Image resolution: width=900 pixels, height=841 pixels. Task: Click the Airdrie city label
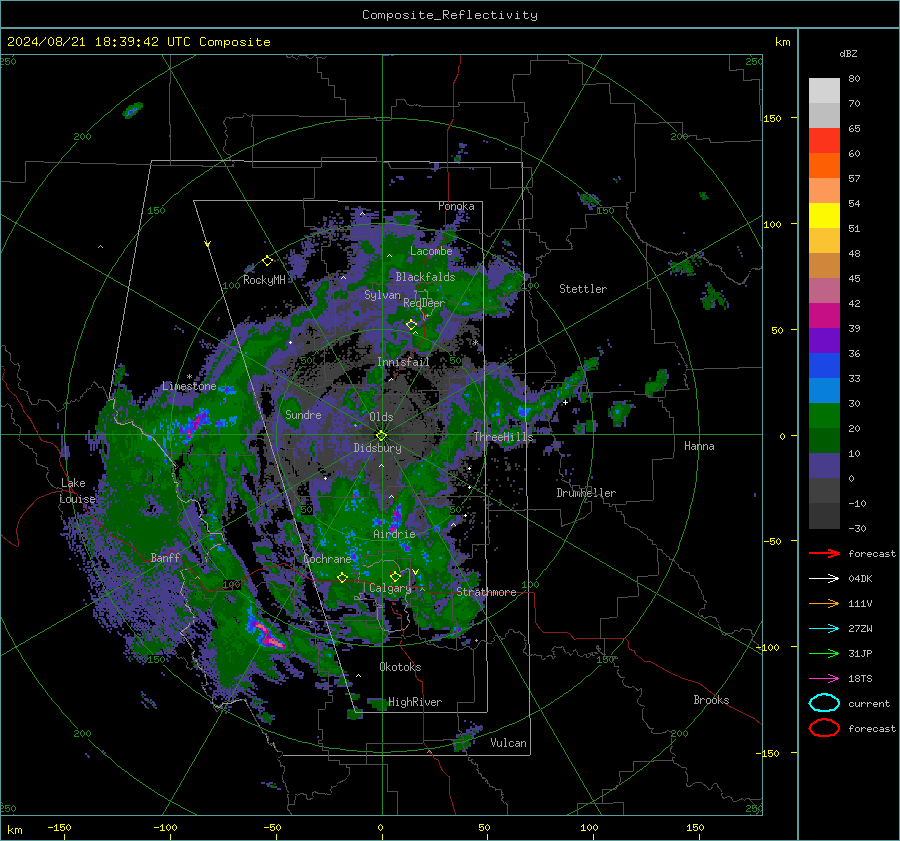(394, 534)
